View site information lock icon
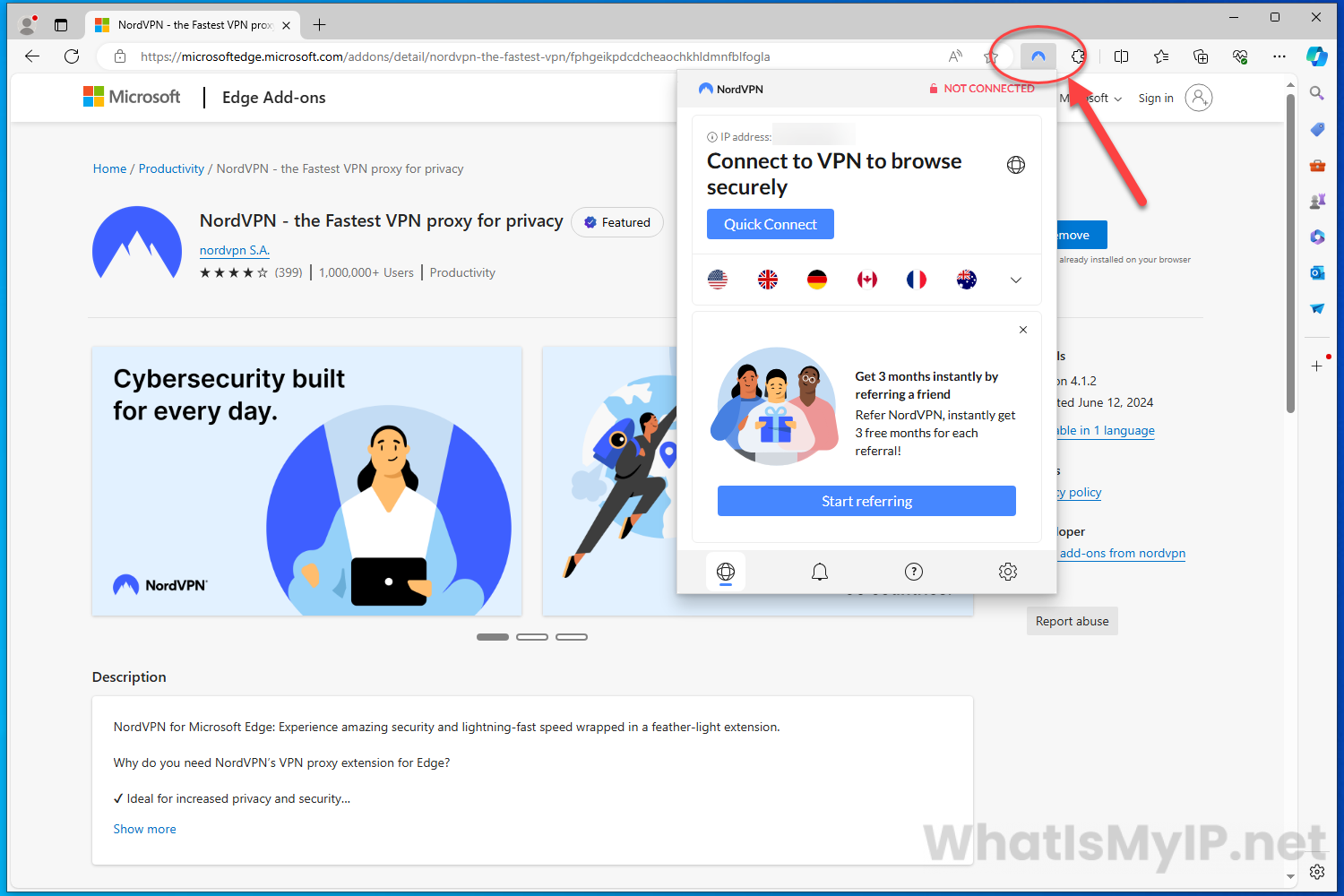This screenshot has height=896, width=1344. tap(119, 56)
